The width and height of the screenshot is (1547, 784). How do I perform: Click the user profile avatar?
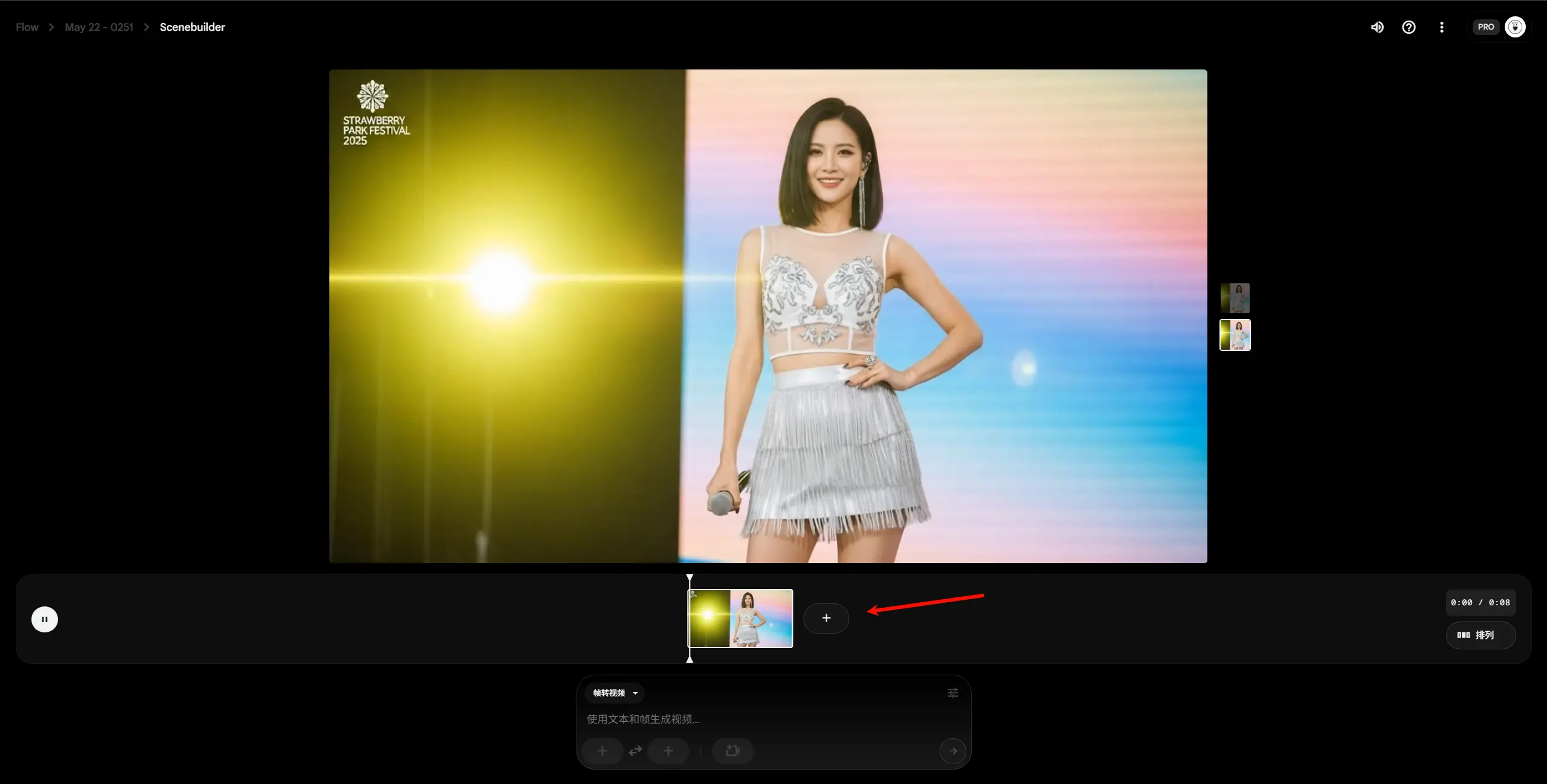1515,27
